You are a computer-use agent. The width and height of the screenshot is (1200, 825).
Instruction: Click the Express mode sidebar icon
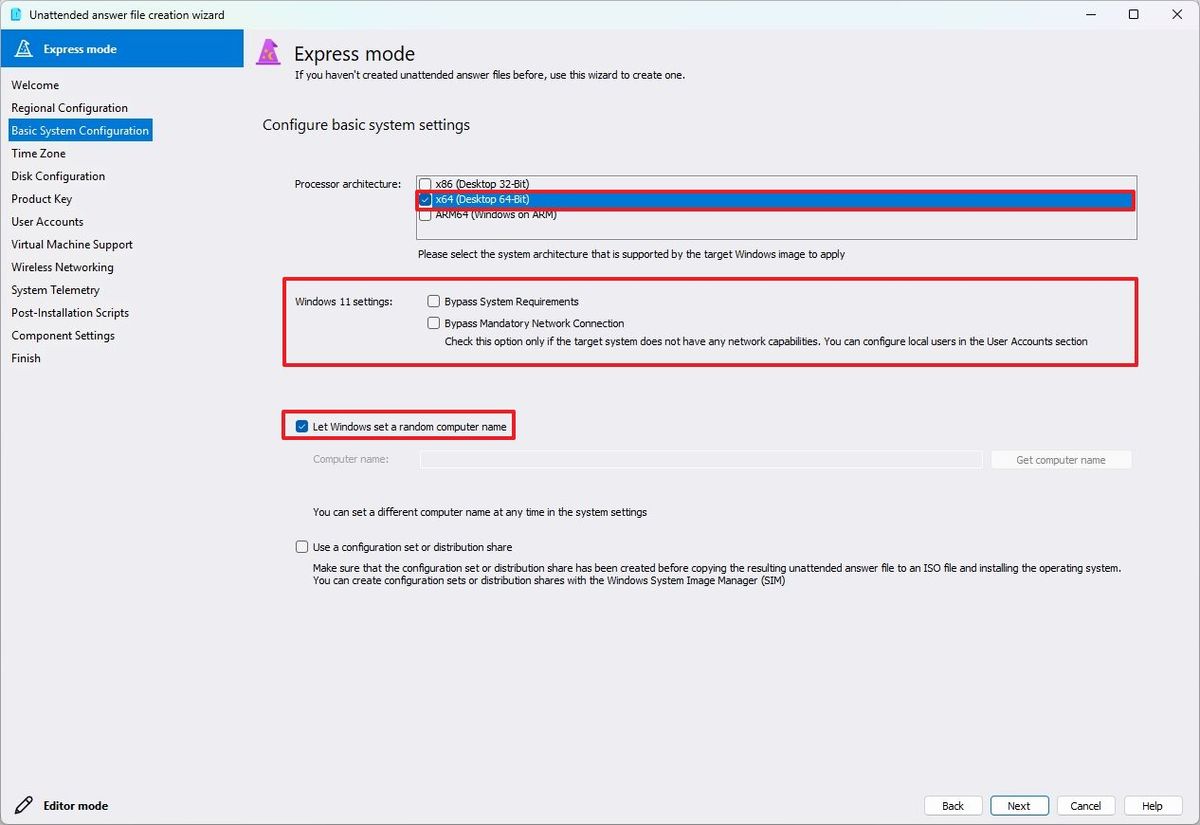click(22, 48)
